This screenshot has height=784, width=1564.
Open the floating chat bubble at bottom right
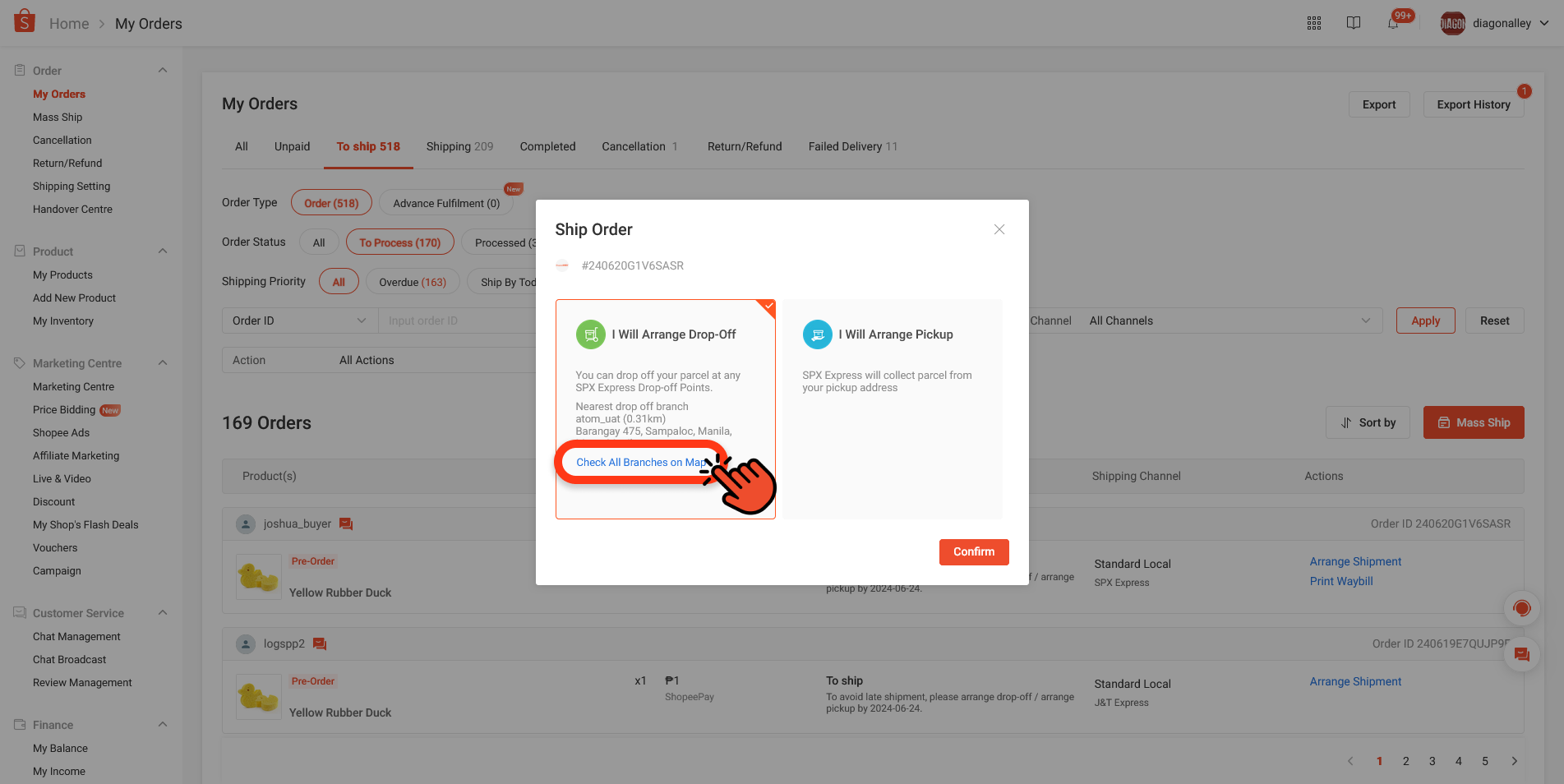coord(1521,655)
